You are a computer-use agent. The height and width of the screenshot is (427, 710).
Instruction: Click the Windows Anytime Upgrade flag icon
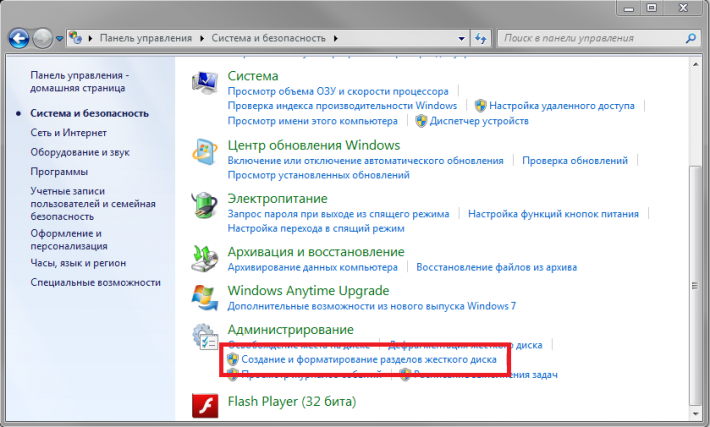(x=205, y=297)
